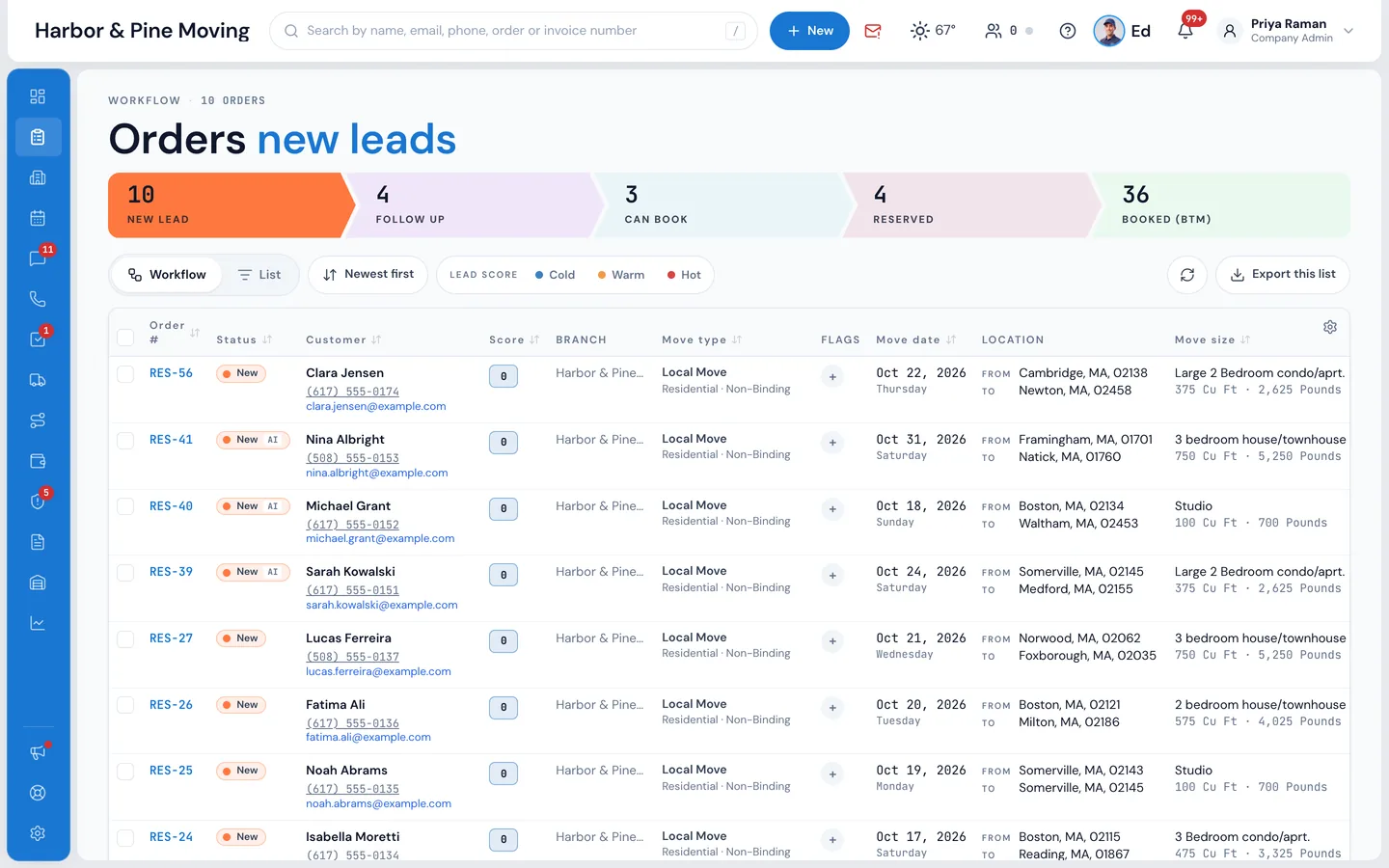
Task: Open the Ed user avatar
Action: pyautogui.click(x=1109, y=31)
